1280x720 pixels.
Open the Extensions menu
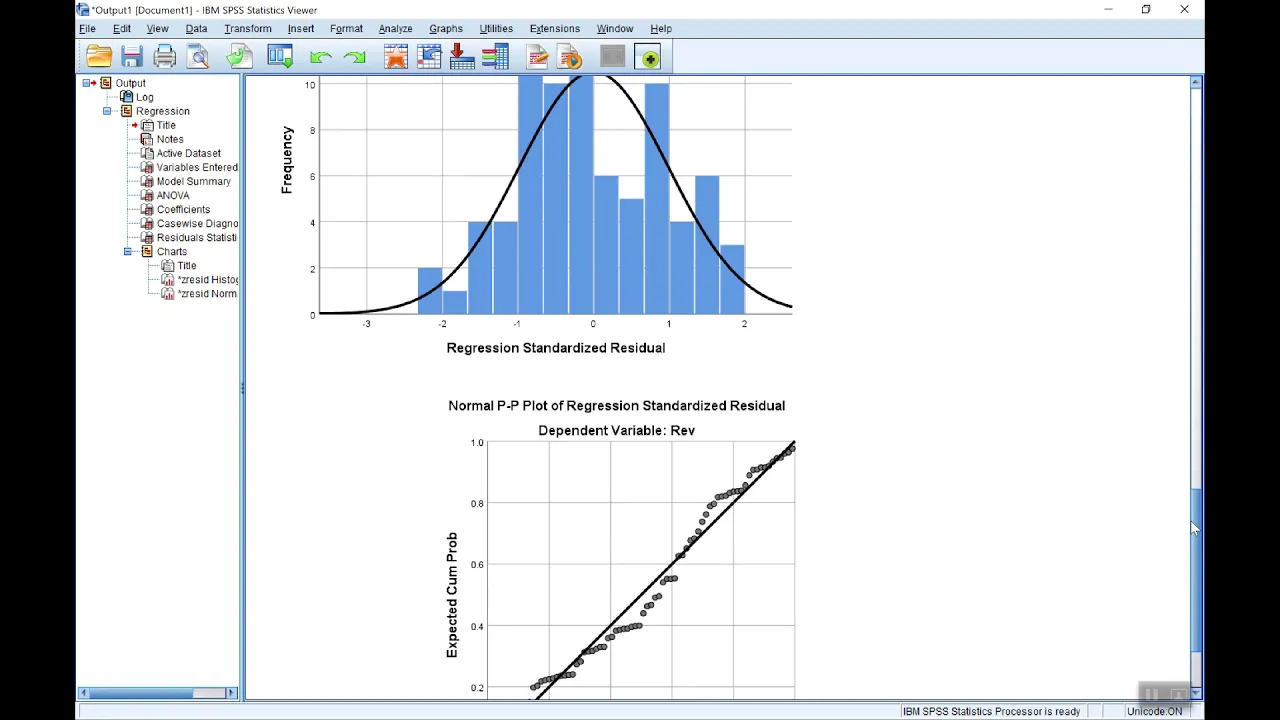pyautogui.click(x=554, y=29)
